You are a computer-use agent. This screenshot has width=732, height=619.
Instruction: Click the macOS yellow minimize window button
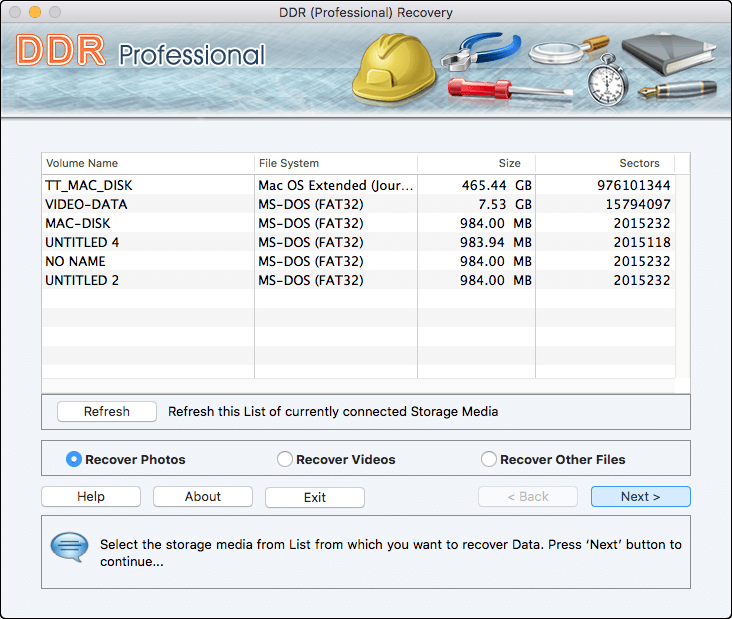(35, 12)
